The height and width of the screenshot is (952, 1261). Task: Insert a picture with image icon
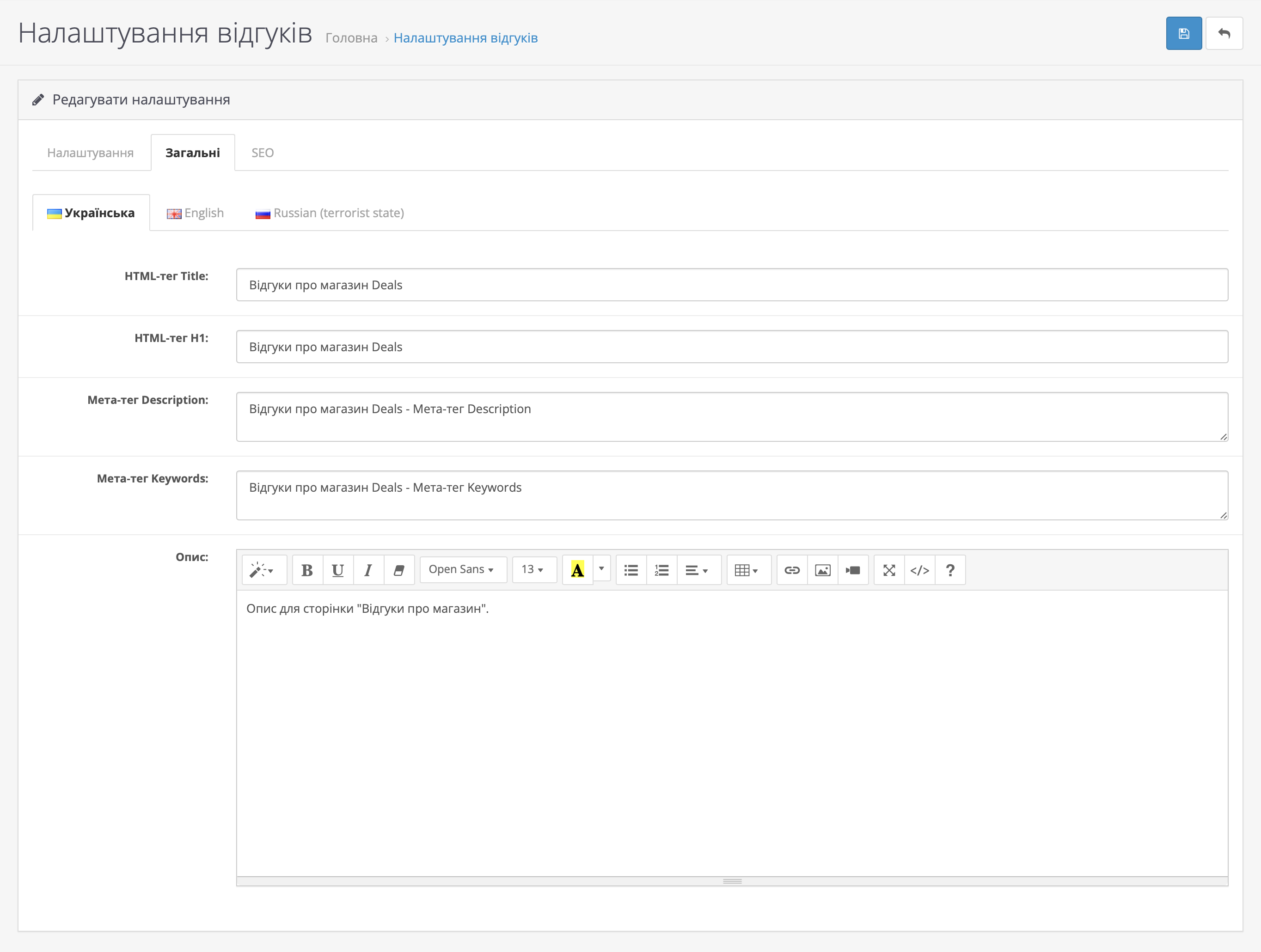823,570
